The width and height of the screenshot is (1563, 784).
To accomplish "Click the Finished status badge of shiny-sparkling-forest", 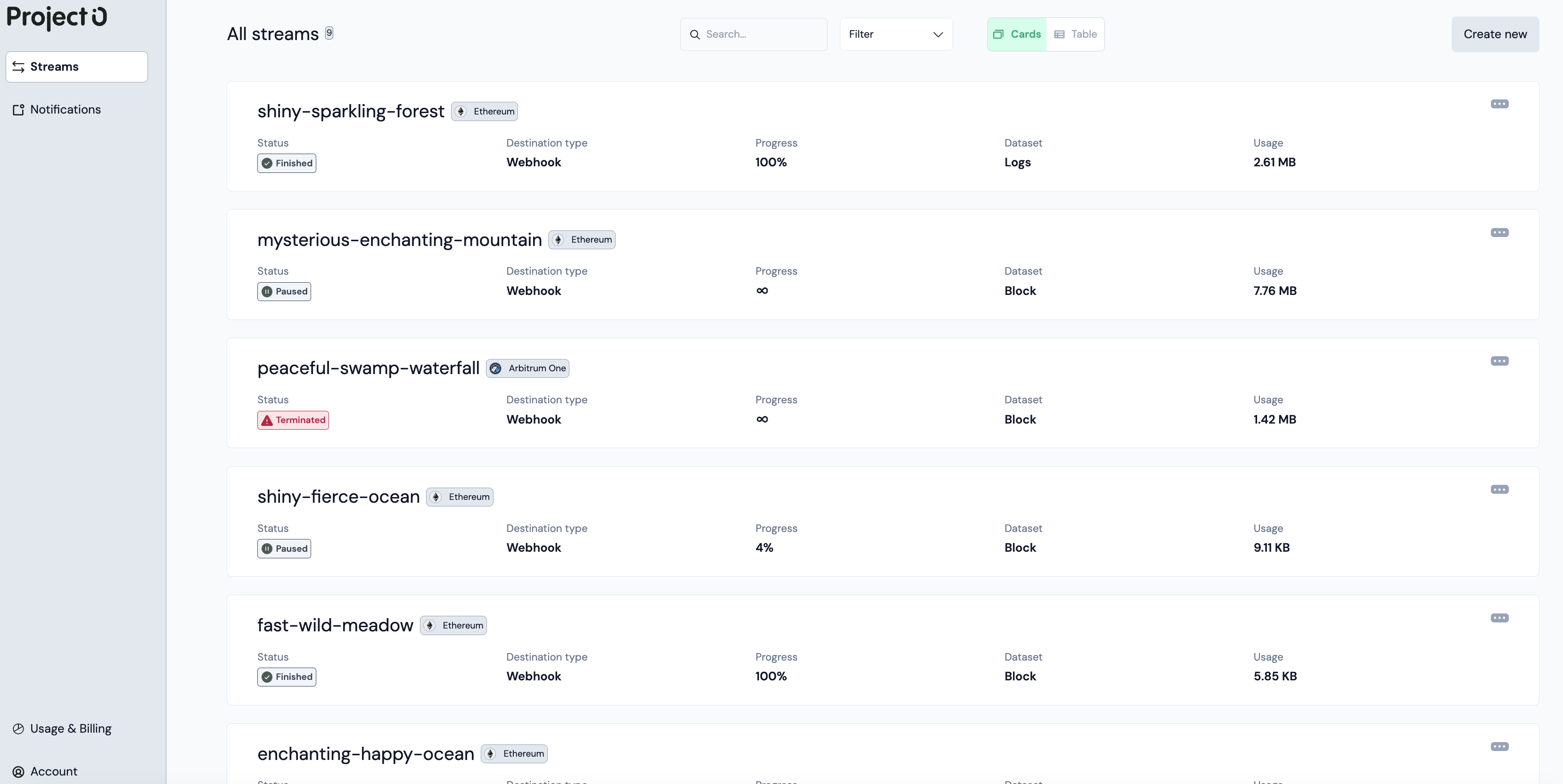I will point(287,163).
